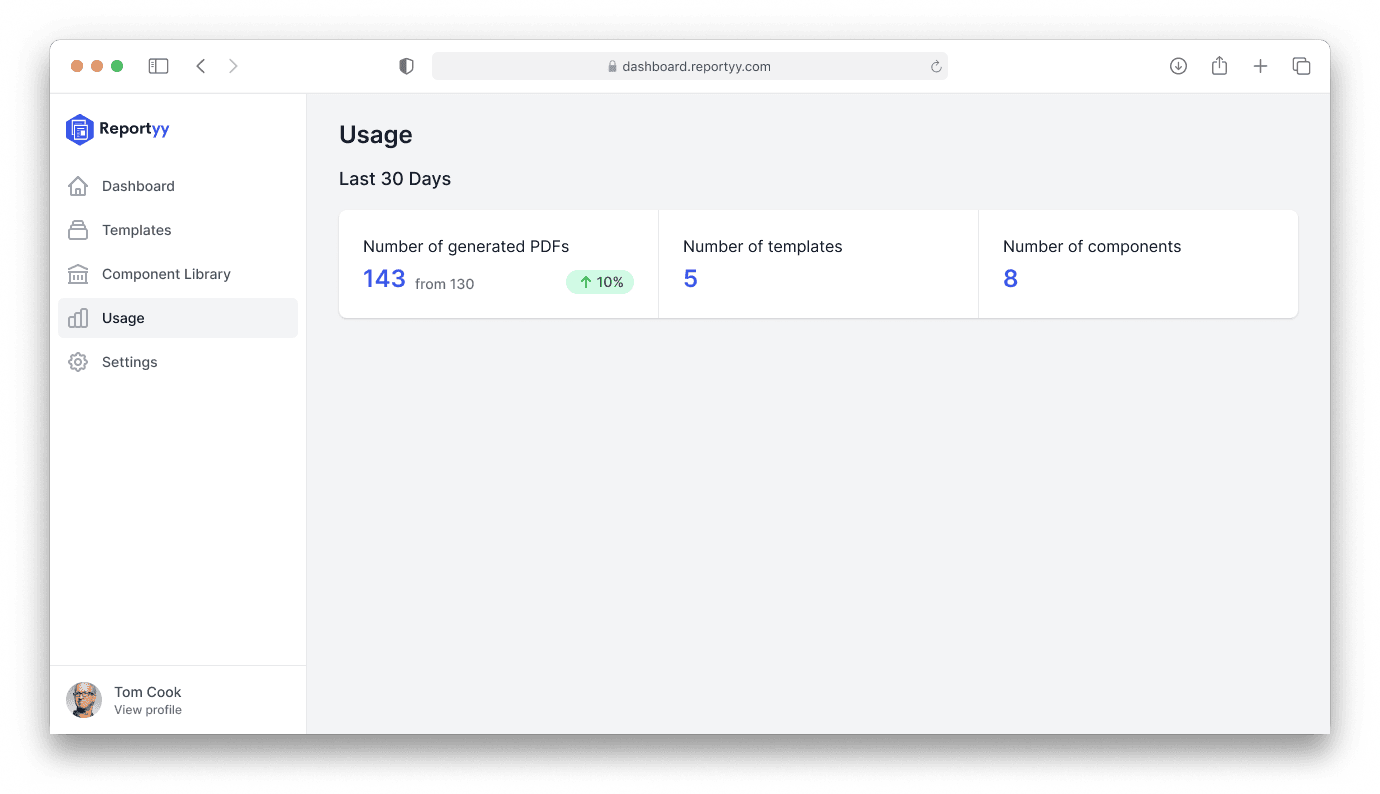This screenshot has width=1380, height=794.
Task: Click the Dashboard home icon
Action: 78,186
